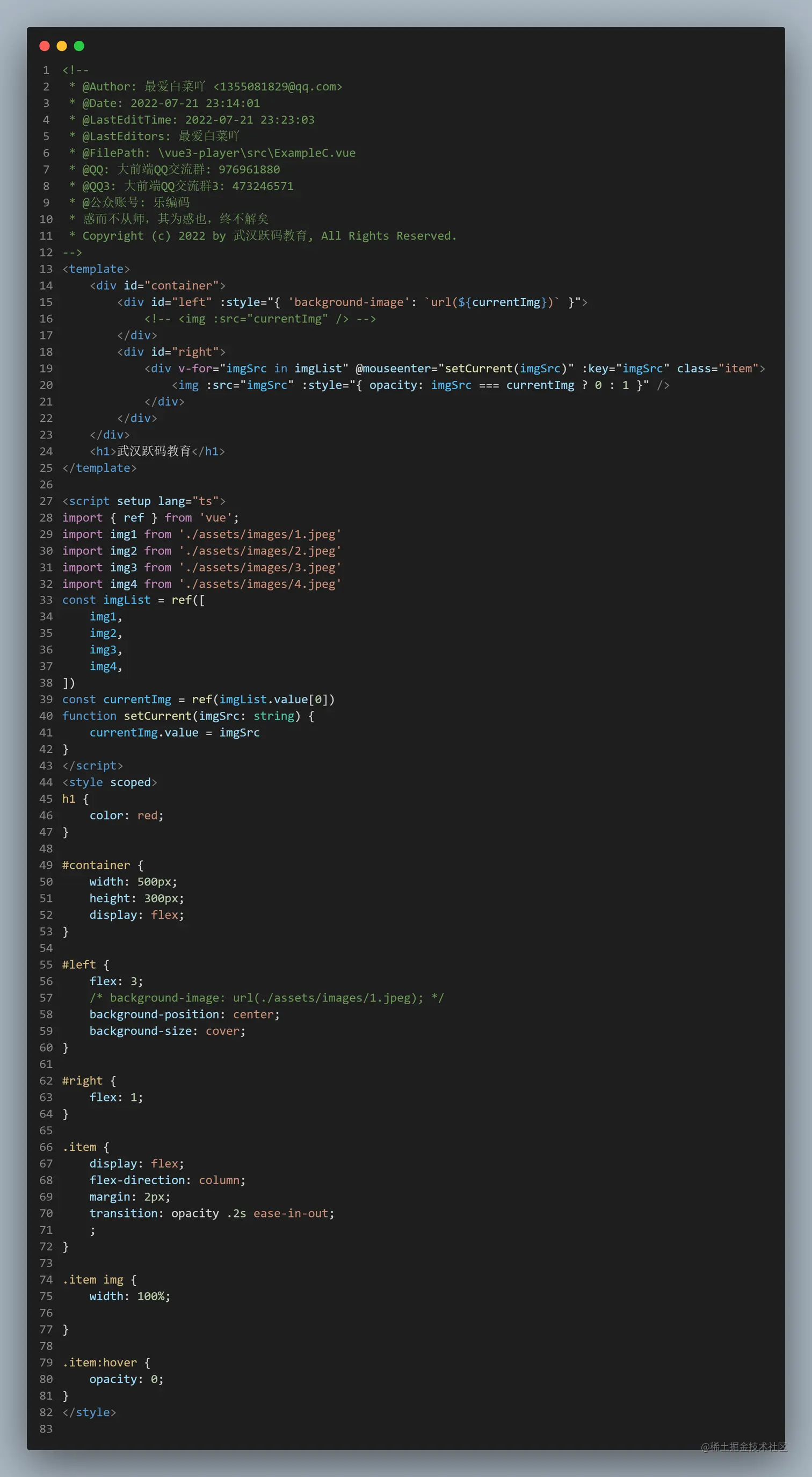
Task: Click the yellow minimize dot
Action: click(x=62, y=46)
